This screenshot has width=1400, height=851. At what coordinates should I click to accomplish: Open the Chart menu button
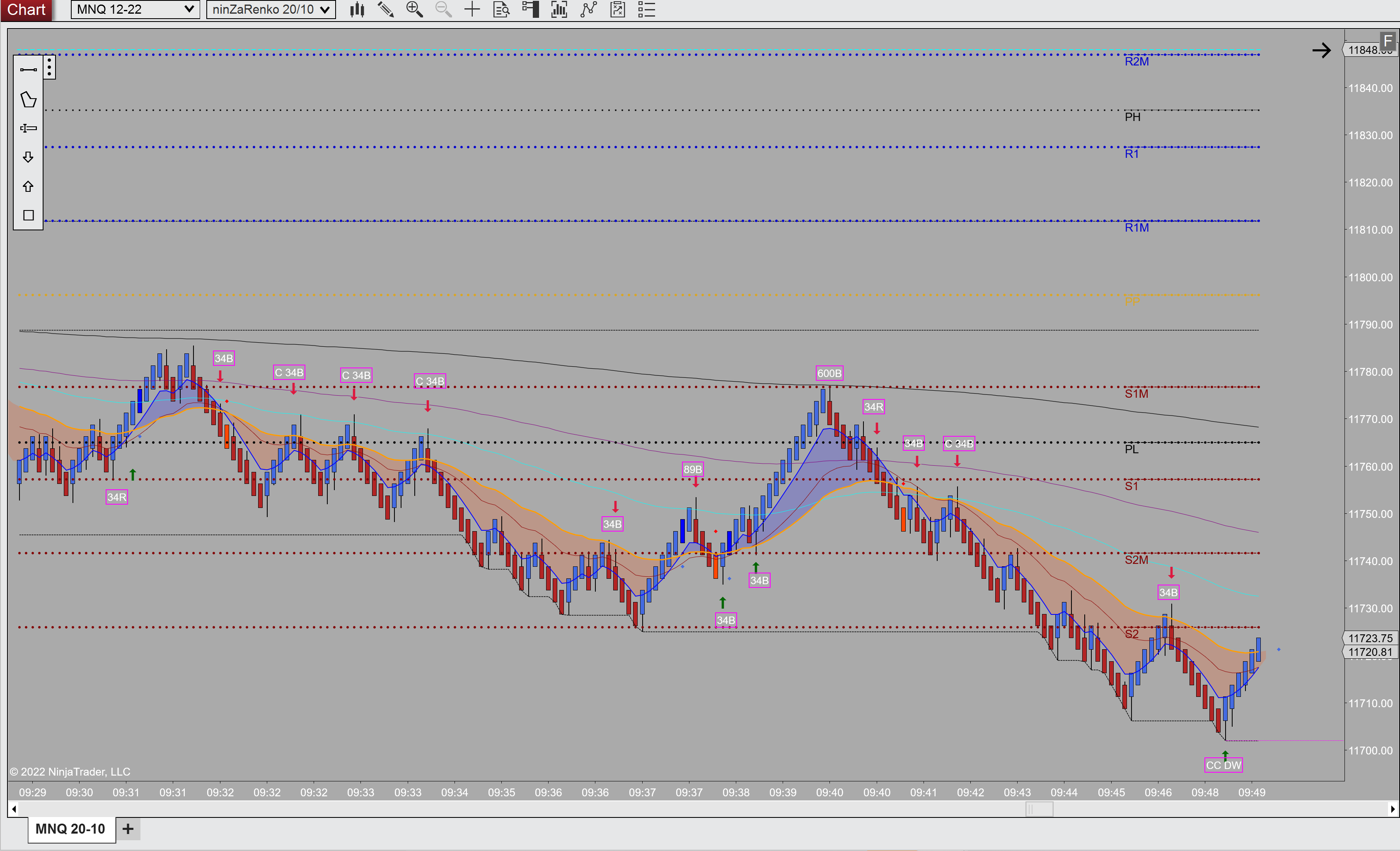point(26,10)
